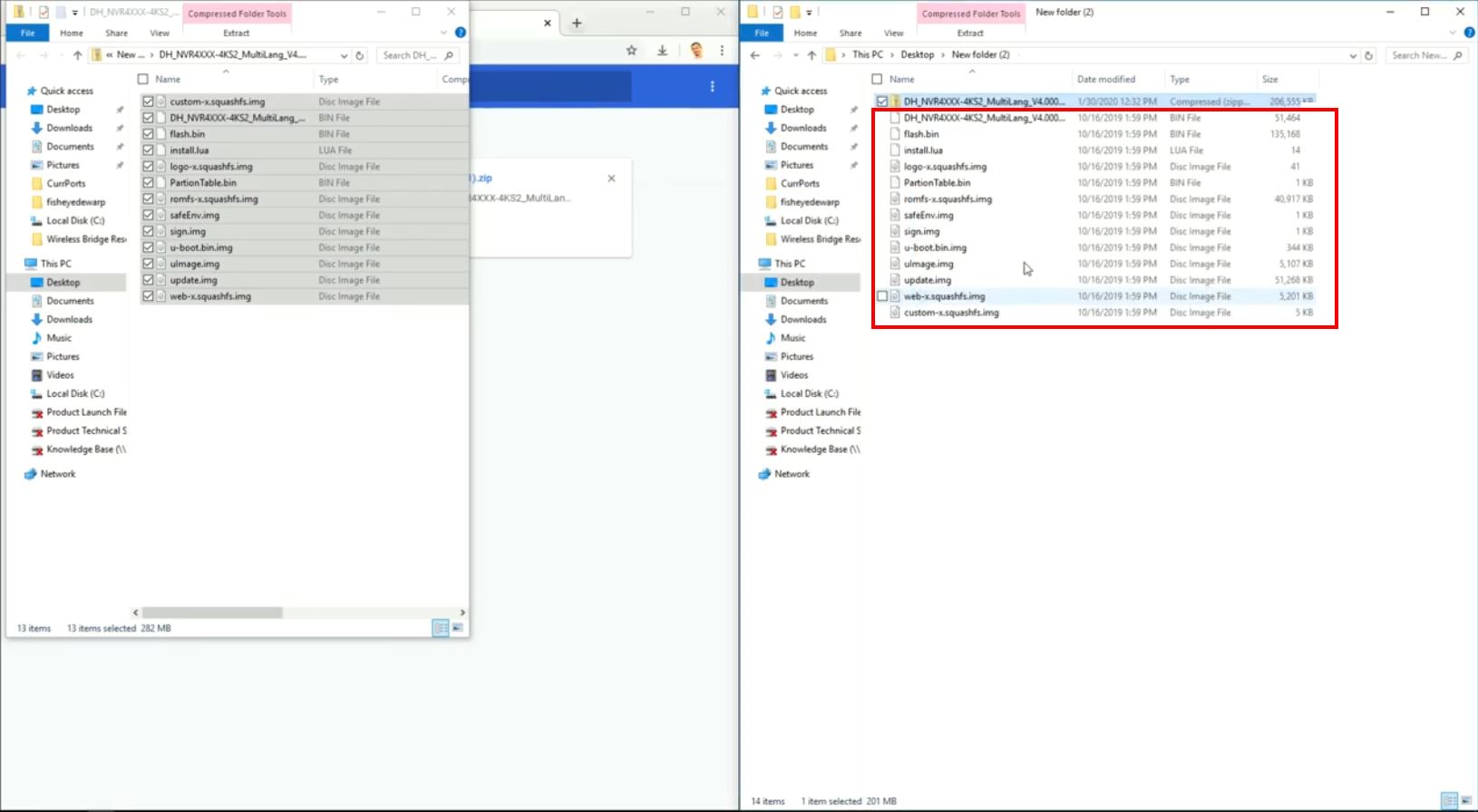Click the Up arrow in the right Explorer window

tap(812, 55)
